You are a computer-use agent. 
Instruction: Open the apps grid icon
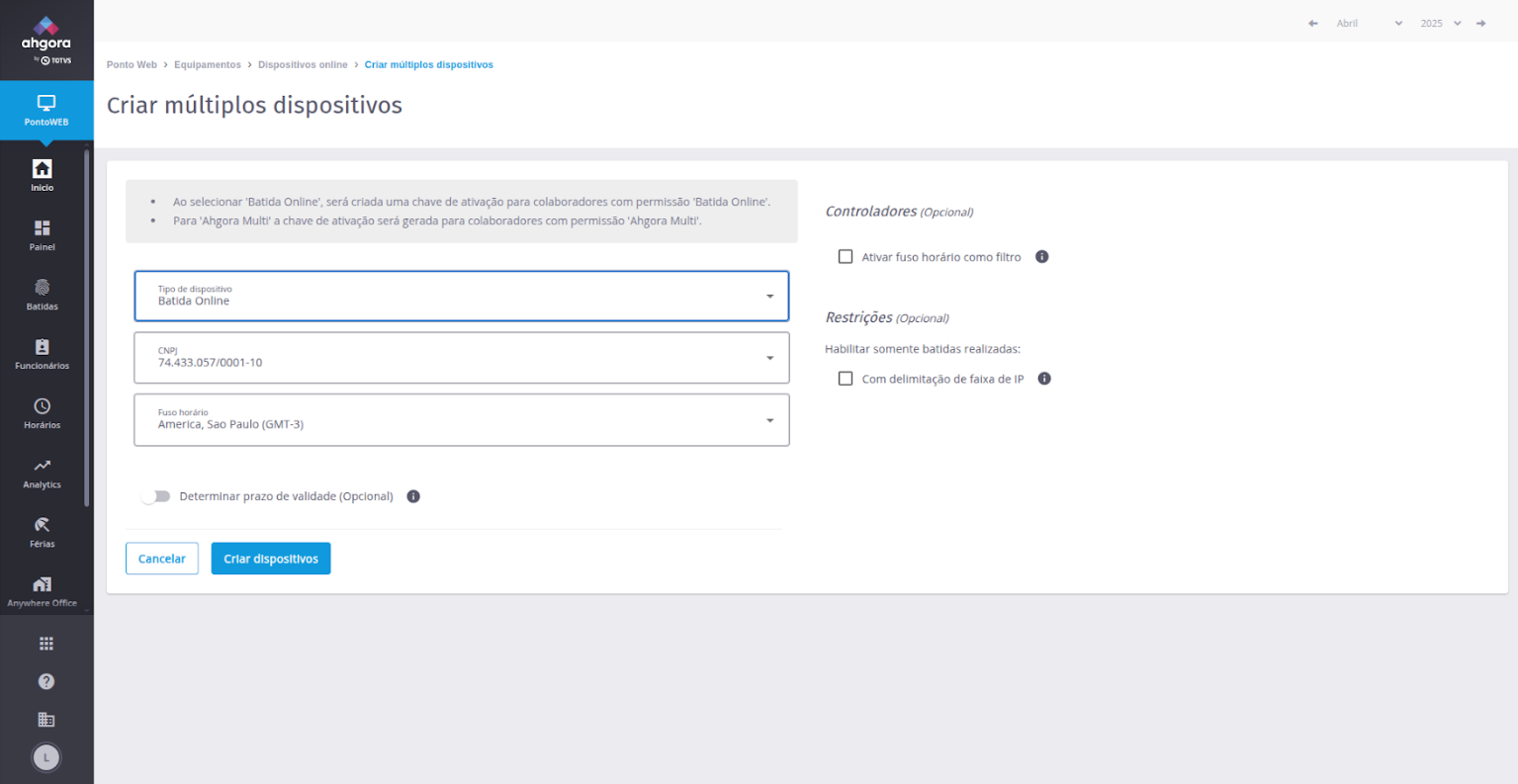pyautogui.click(x=46, y=644)
